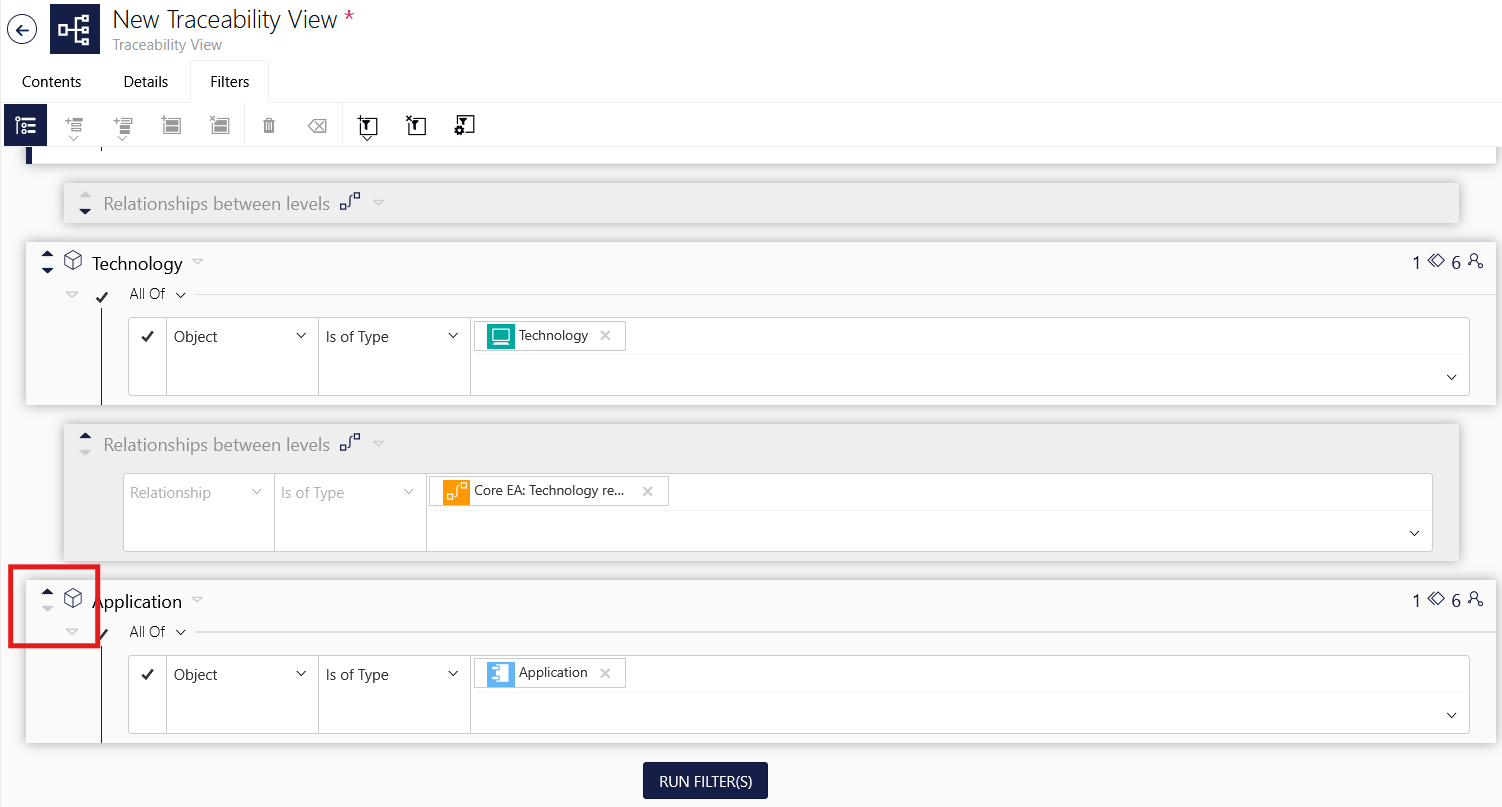1502x807 pixels.
Task: Click the RUN FILTER(S) button
Action: coord(705,782)
